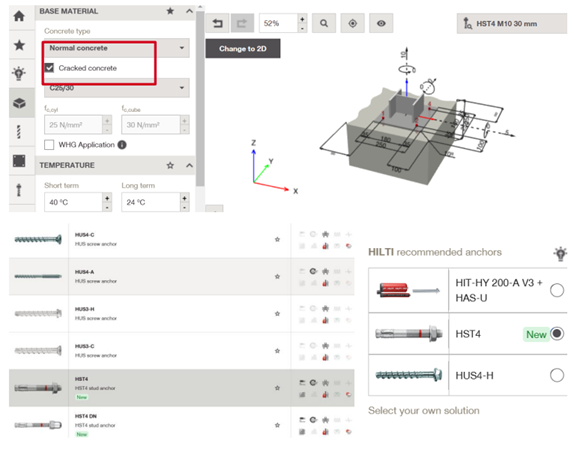This screenshot has width=577, height=449.
Task: Open the Favorites star in sidebar
Action: pos(19,45)
